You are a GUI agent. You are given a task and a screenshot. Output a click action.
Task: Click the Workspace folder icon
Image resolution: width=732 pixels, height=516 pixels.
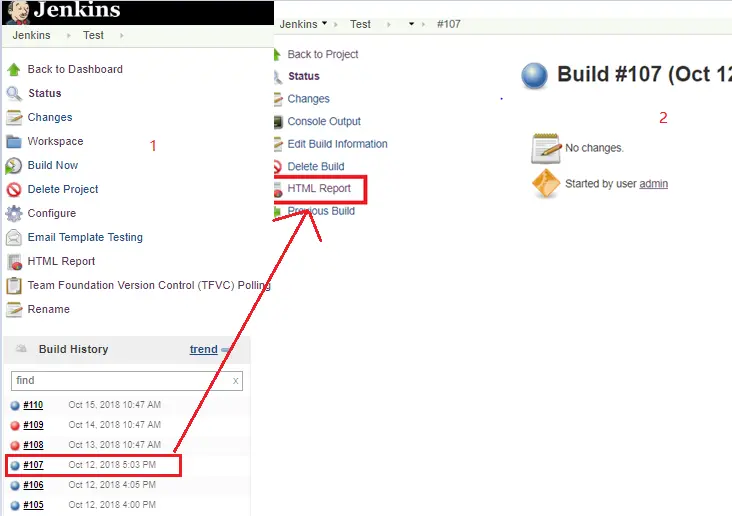(14, 141)
